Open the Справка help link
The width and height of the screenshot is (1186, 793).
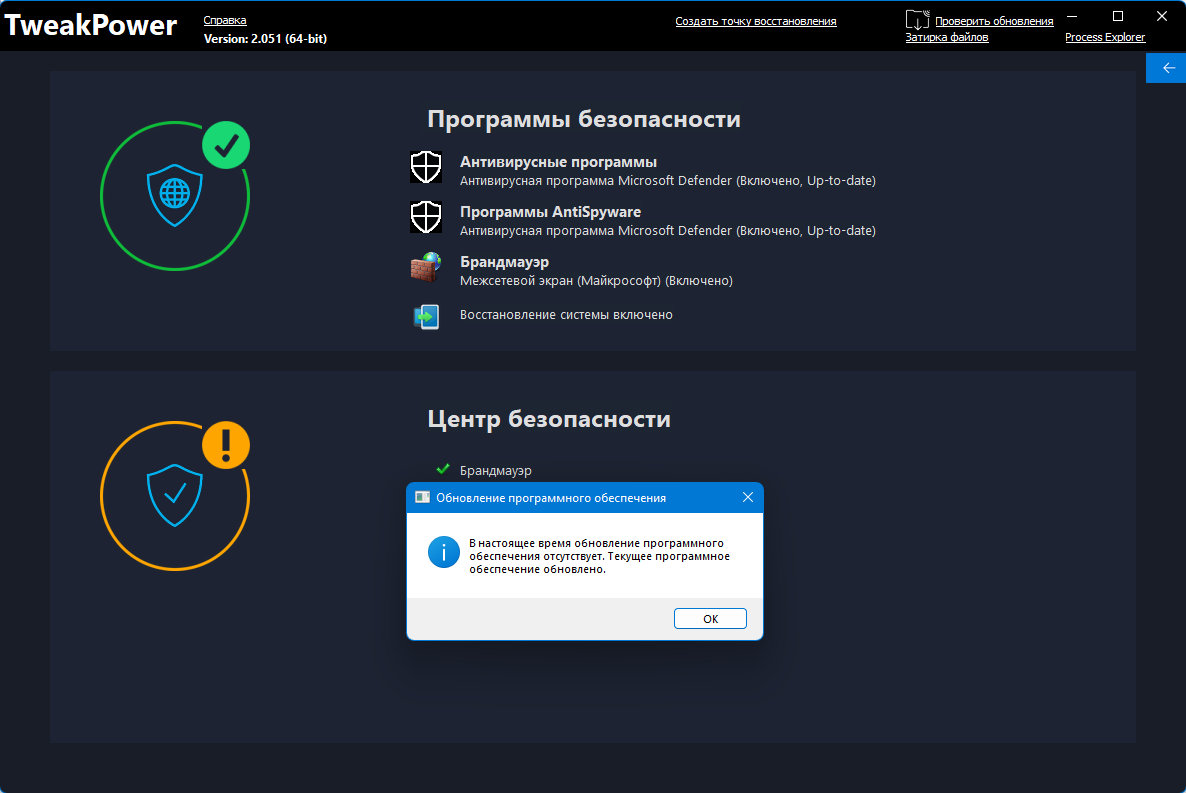pos(225,20)
